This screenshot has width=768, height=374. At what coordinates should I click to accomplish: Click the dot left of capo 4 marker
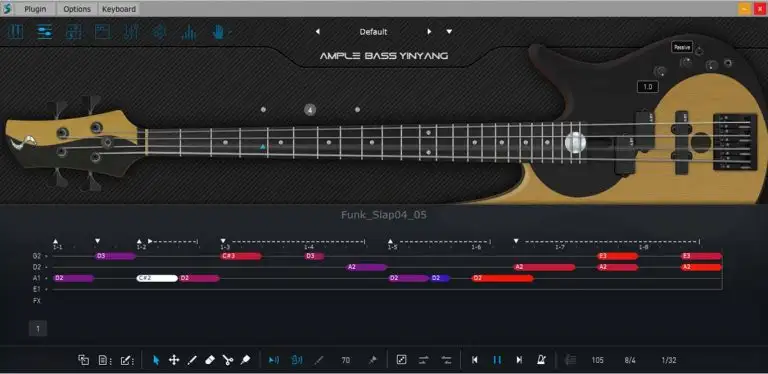point(263,110)
